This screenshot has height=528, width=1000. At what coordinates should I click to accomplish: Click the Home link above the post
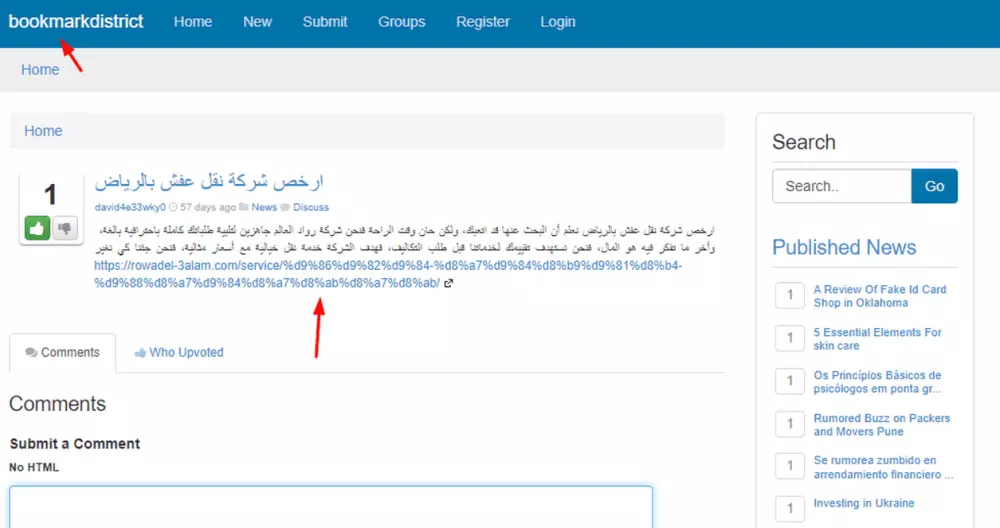[x=43, y=131]
